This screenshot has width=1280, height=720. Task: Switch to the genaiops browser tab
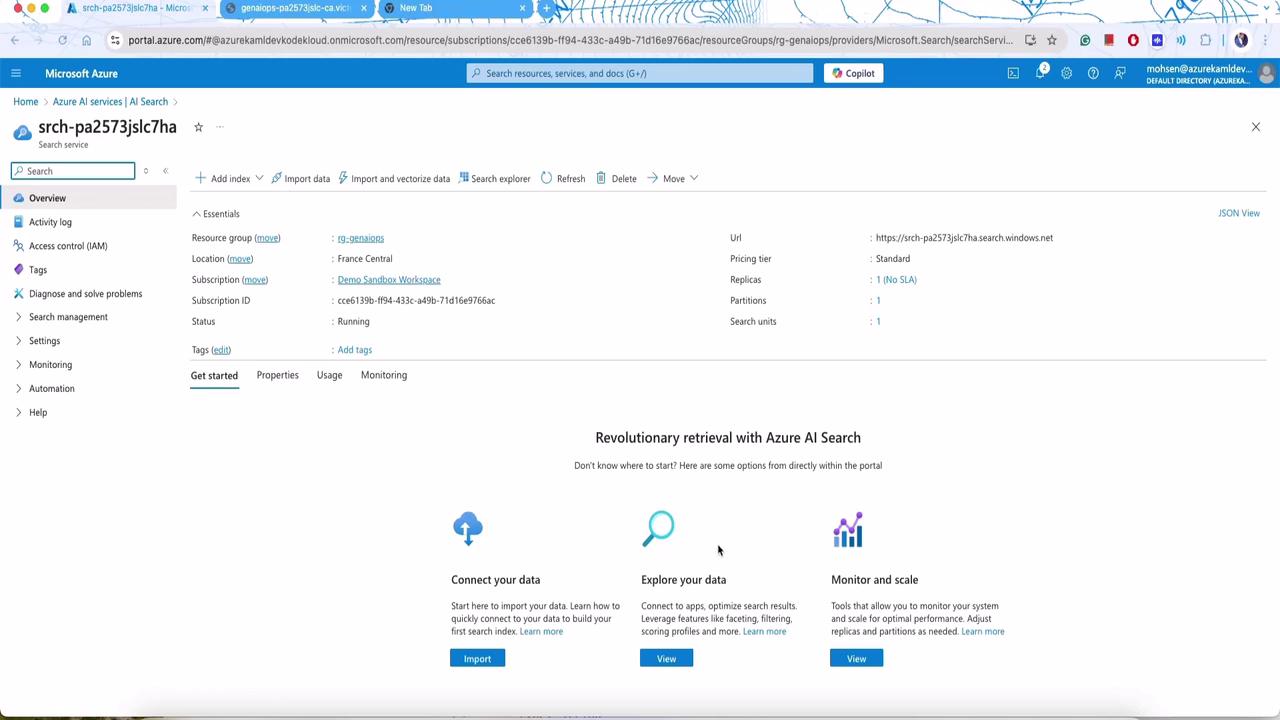point(294,8)
